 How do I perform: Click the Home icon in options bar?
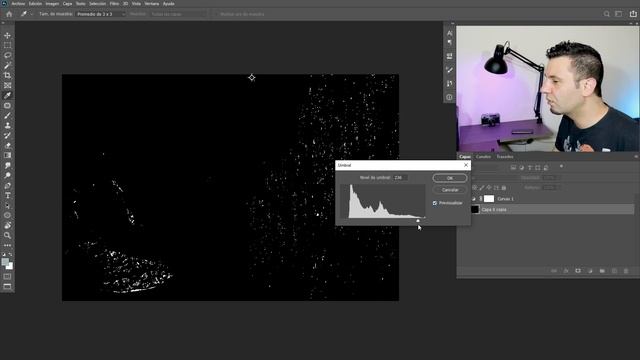(9, 14)
